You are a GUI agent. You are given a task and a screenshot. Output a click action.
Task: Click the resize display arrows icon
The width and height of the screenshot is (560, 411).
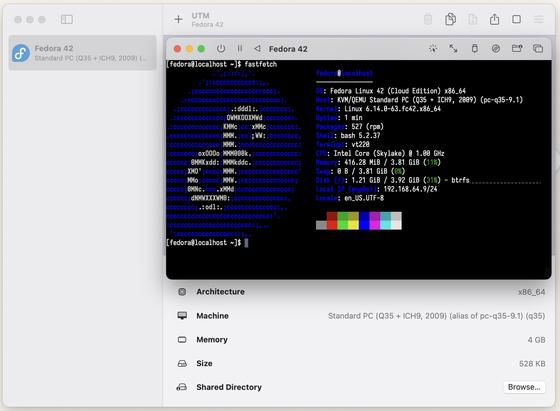tap(453, 48)
